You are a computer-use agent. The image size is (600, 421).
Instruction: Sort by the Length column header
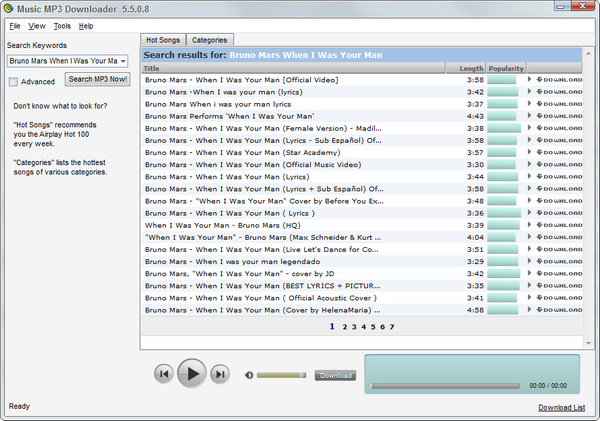[x=466, y=68]
